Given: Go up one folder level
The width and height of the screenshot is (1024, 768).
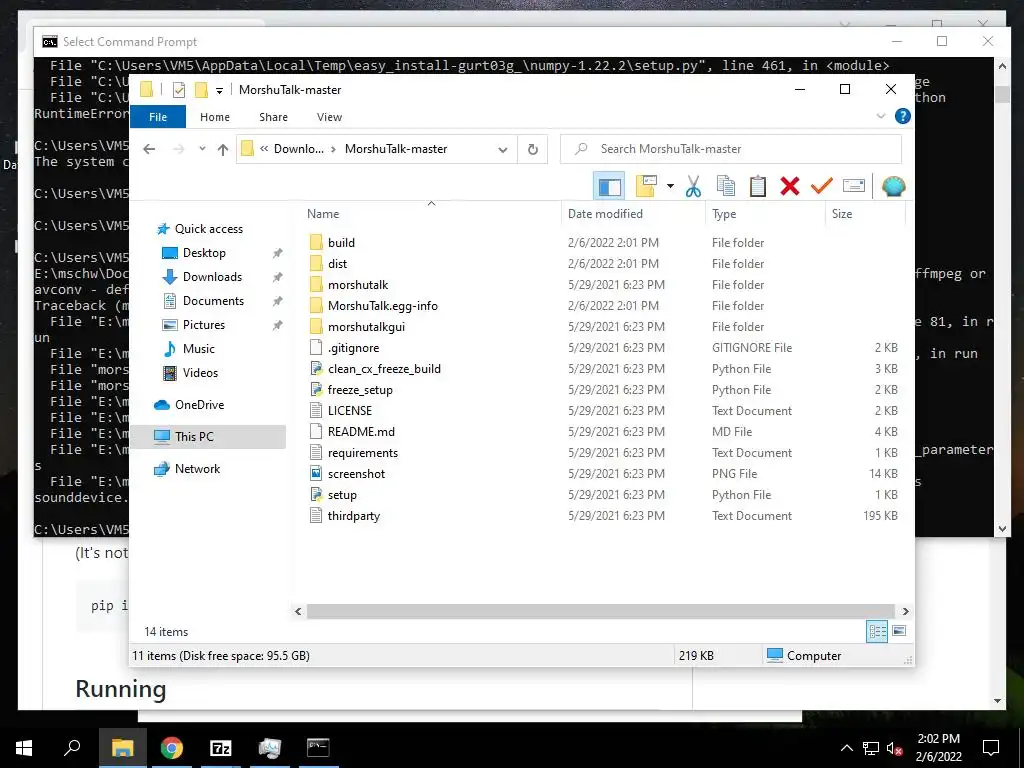Looking at the screenshot, I should 223,150.
